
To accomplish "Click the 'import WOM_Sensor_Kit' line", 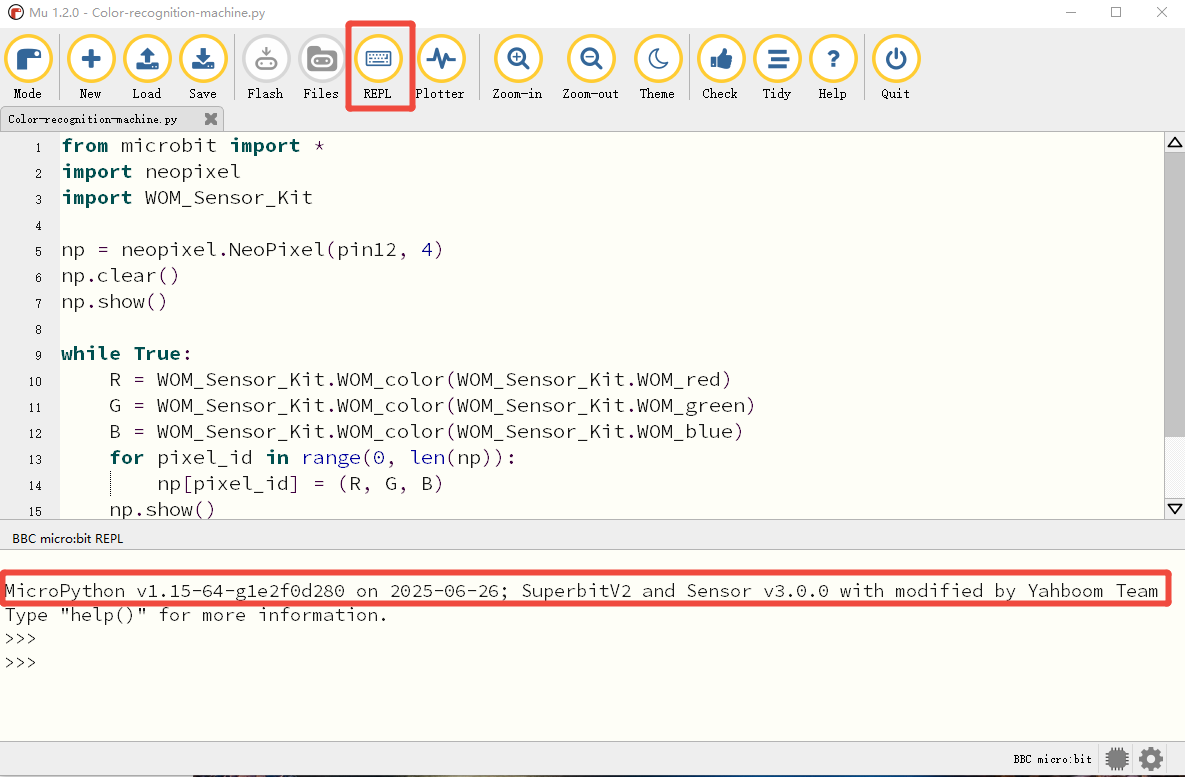I will pyautogui.click(x=187, y=197).
